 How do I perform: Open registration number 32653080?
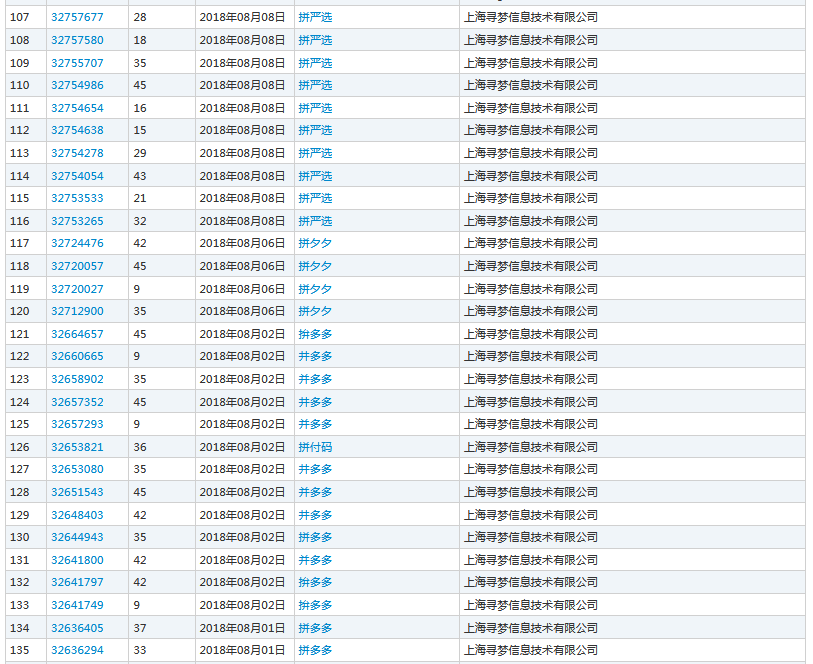click(77, 469)
